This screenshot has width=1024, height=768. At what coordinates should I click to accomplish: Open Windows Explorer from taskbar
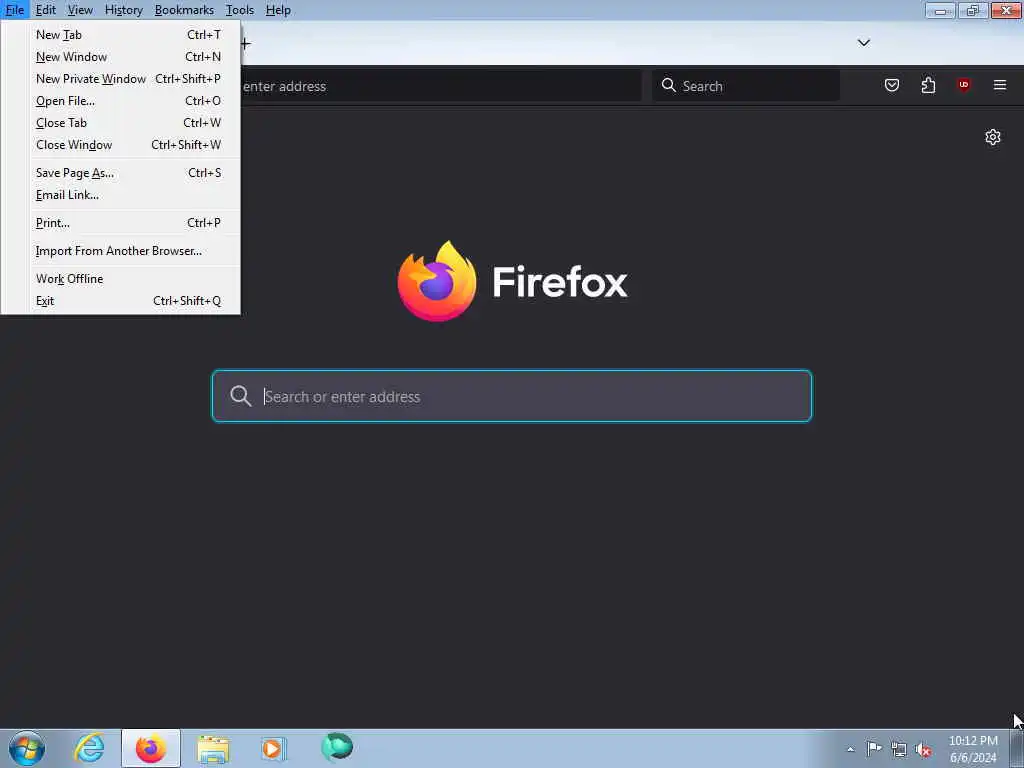(213, 749)
